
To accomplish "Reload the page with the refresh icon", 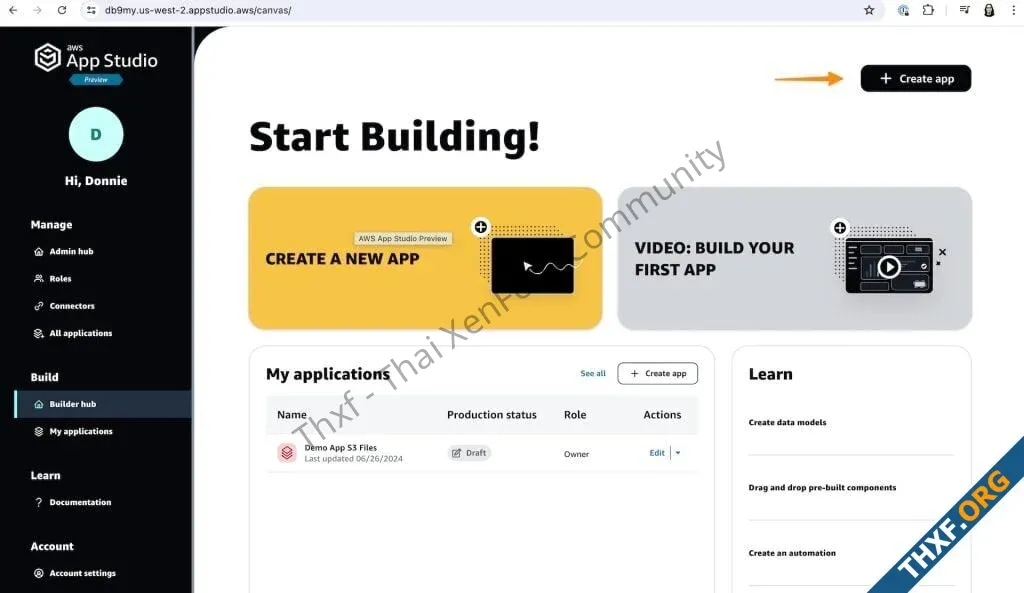I will coord(62,10).
